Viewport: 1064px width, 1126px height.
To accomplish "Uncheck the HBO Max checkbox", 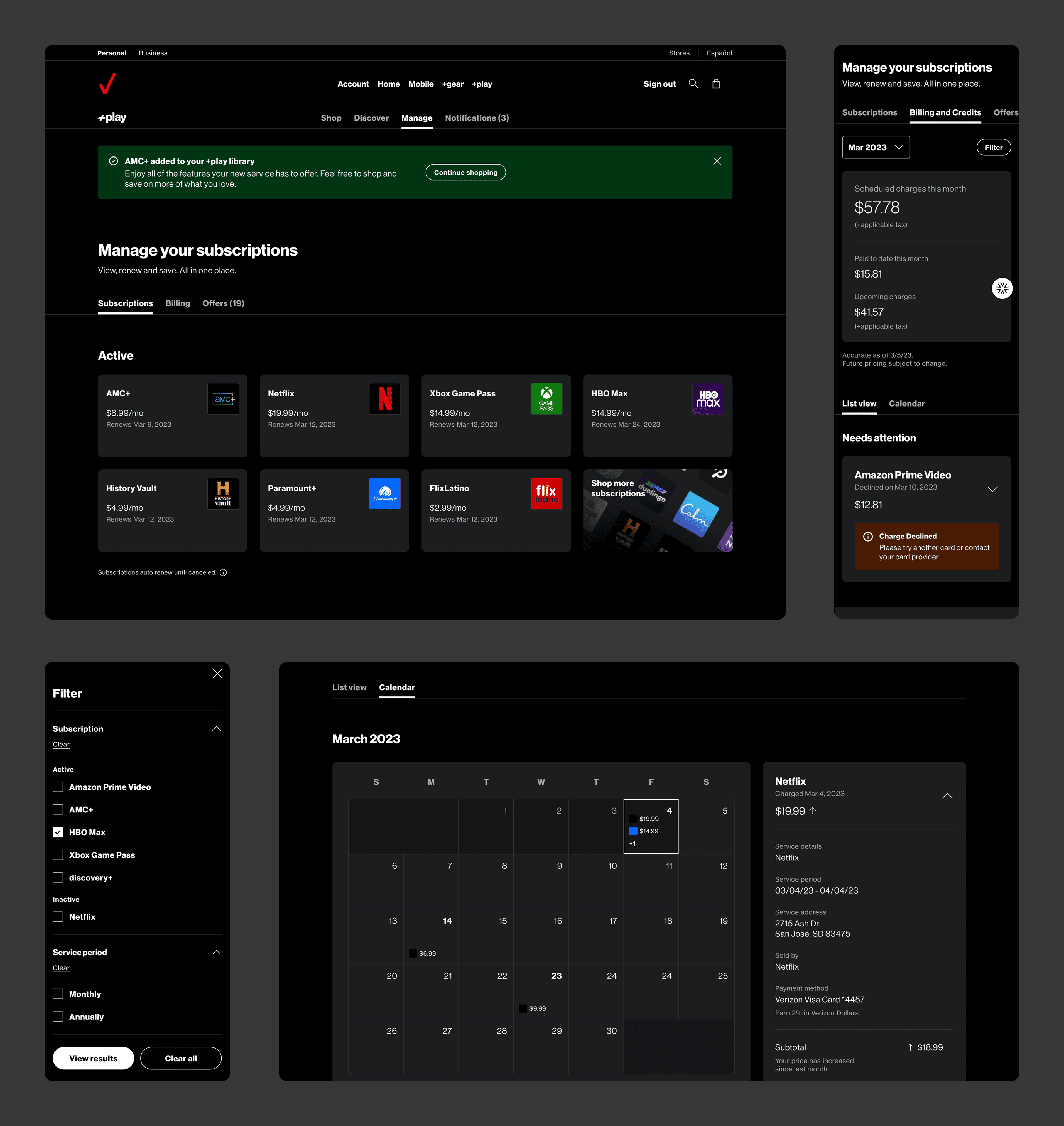I will (x=58, y=832).
